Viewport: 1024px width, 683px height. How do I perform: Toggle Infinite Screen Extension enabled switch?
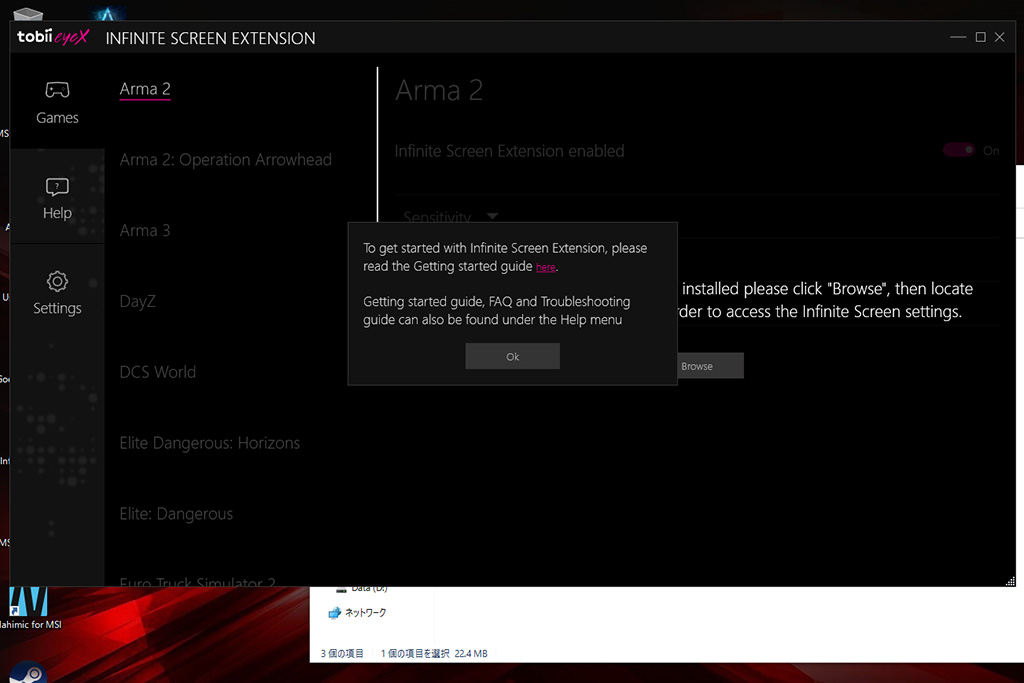click(959, 150)
